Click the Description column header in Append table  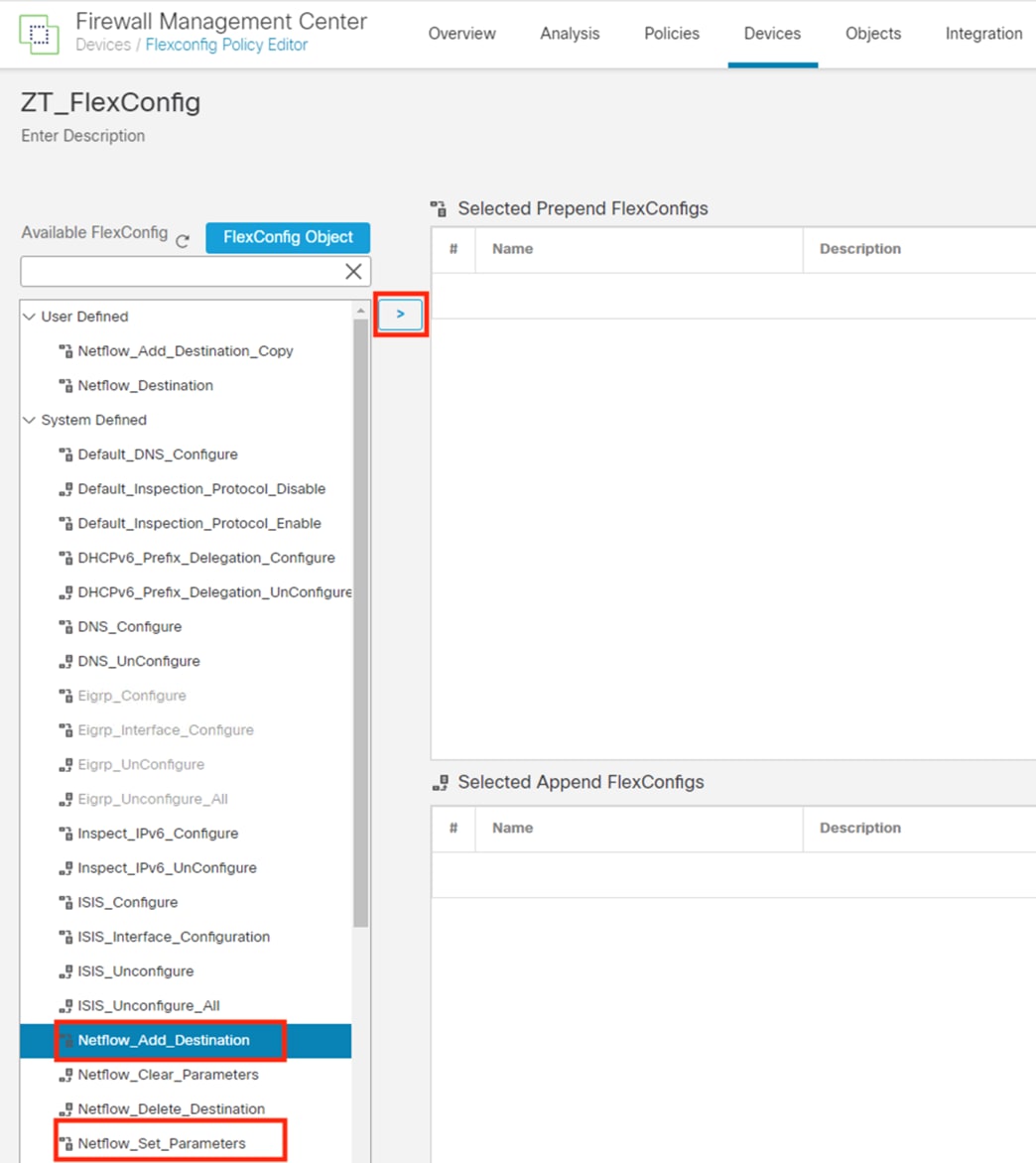860,829
